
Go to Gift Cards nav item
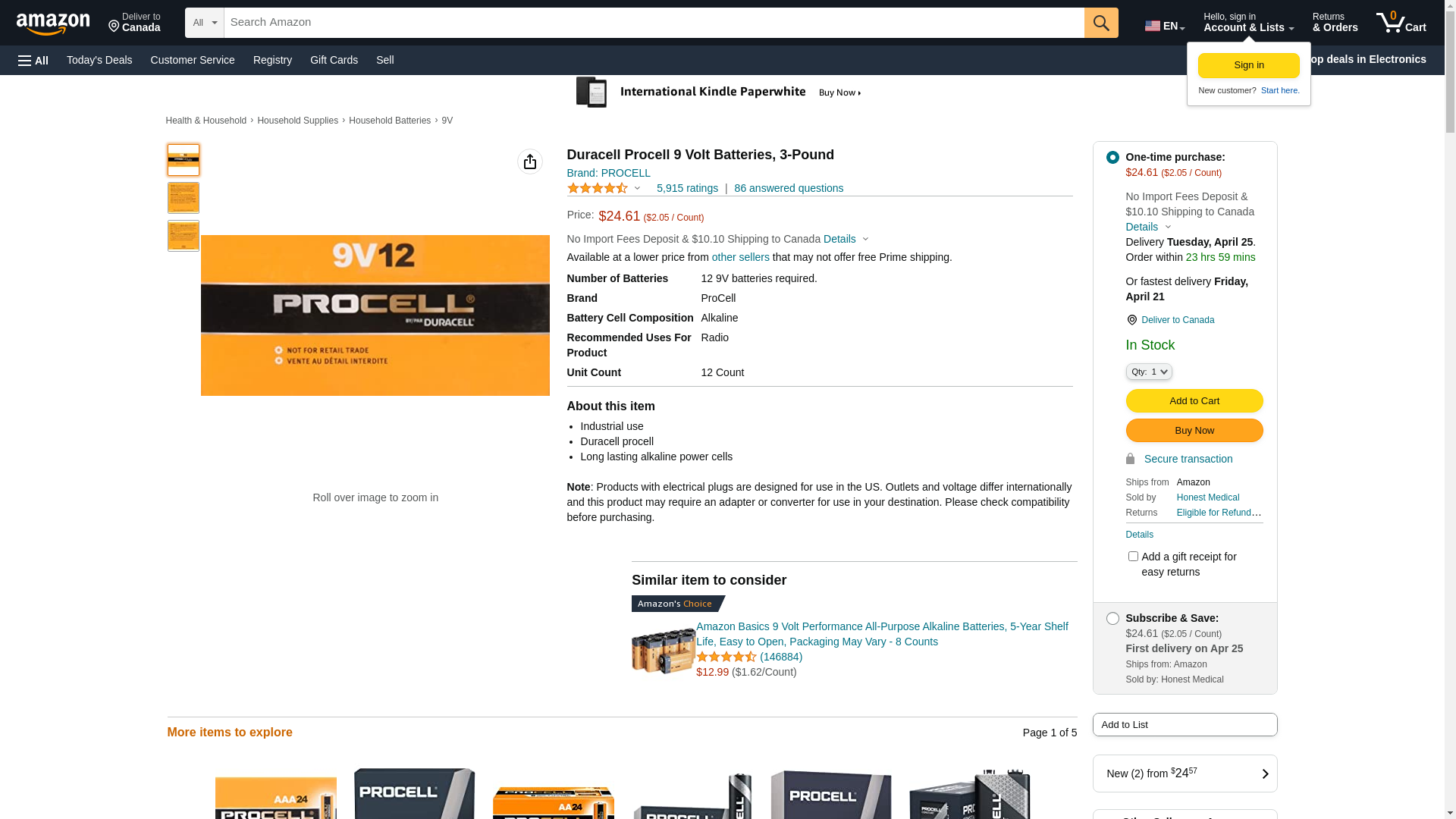(334, 60)
